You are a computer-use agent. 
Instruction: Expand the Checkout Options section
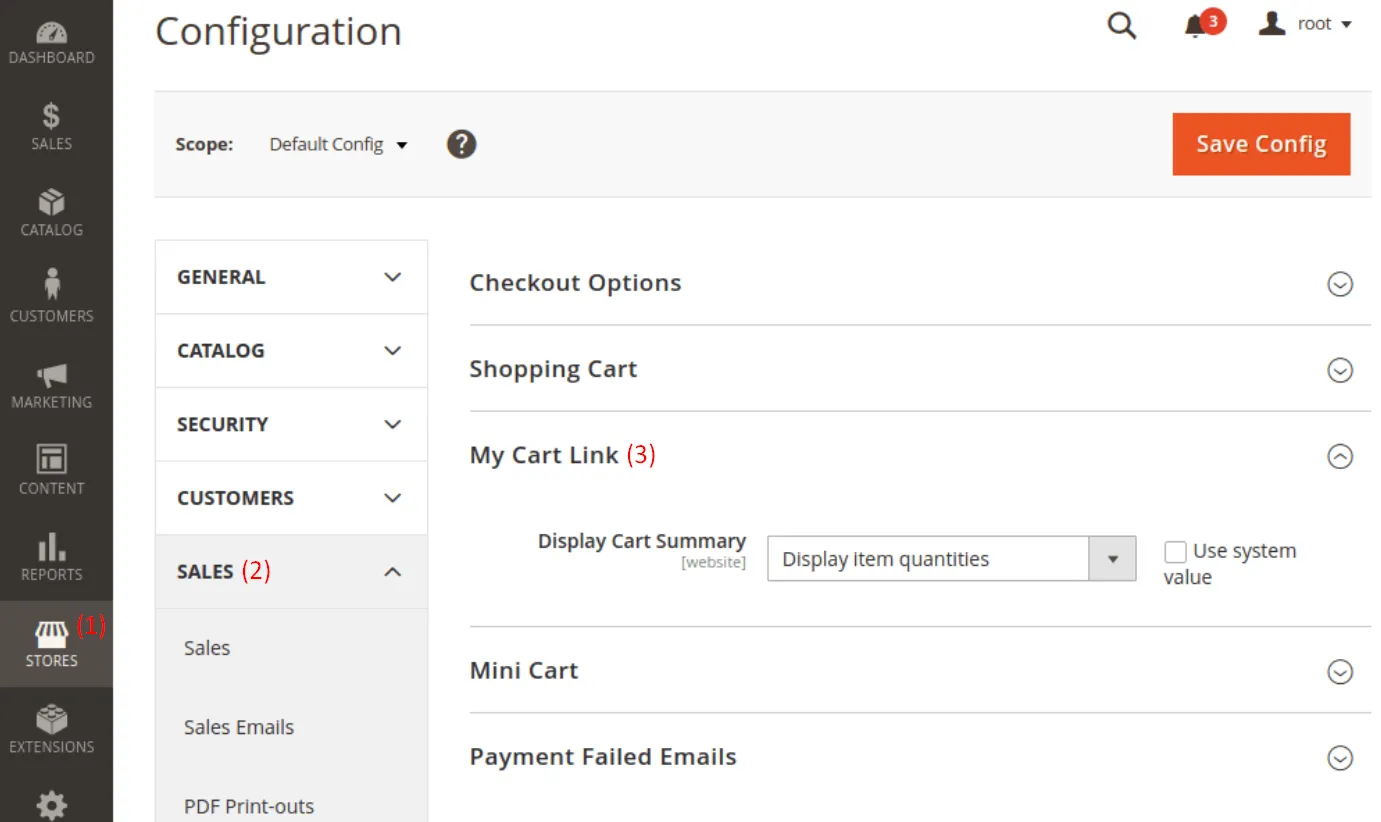pyautogui.click(x=1339, y=284)
